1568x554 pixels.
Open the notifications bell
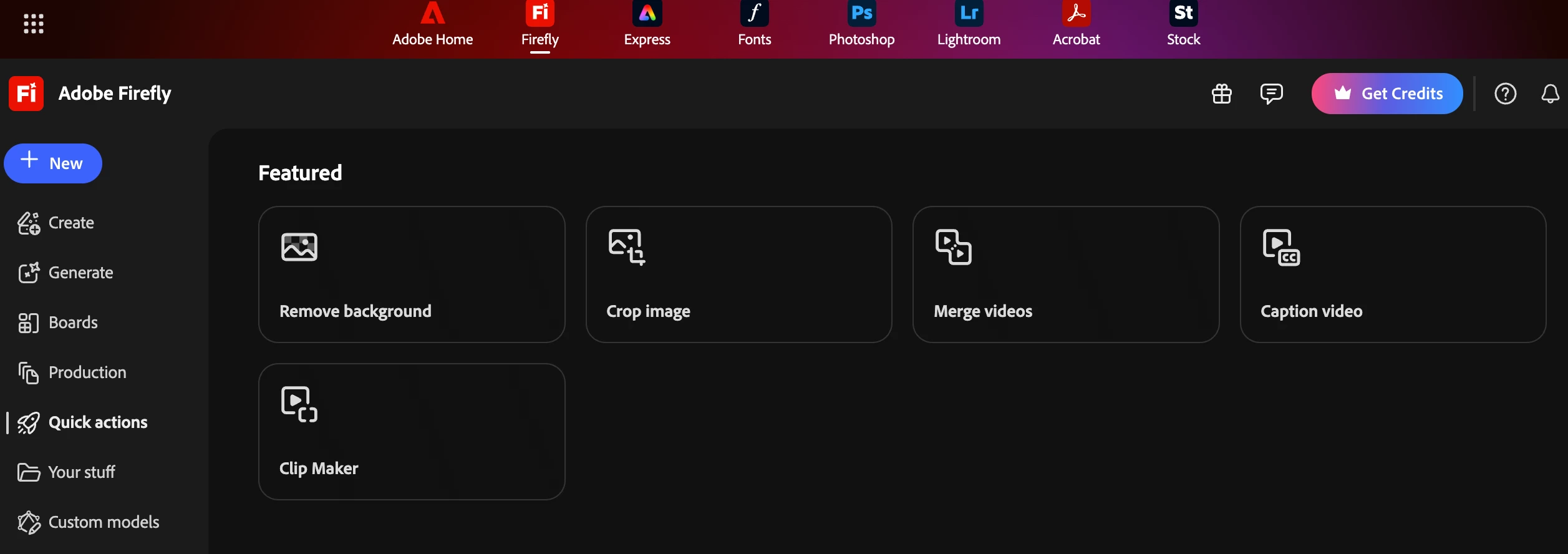[1551, 94]
